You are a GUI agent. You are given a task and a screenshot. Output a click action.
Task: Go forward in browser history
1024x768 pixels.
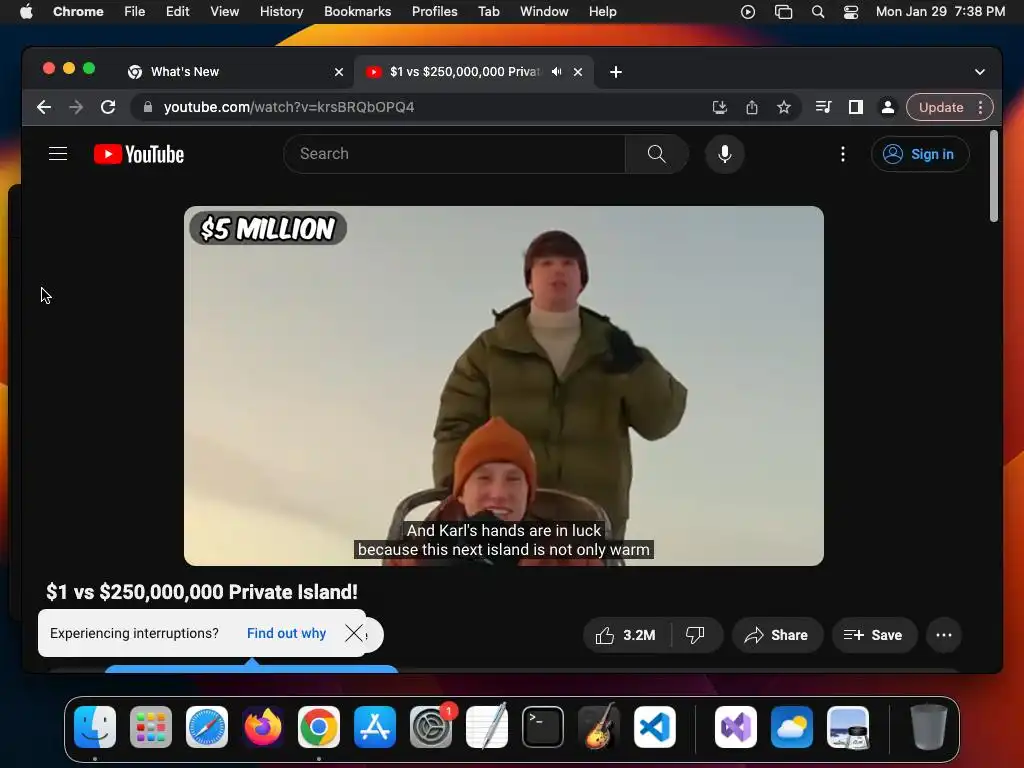coord(76,107)
